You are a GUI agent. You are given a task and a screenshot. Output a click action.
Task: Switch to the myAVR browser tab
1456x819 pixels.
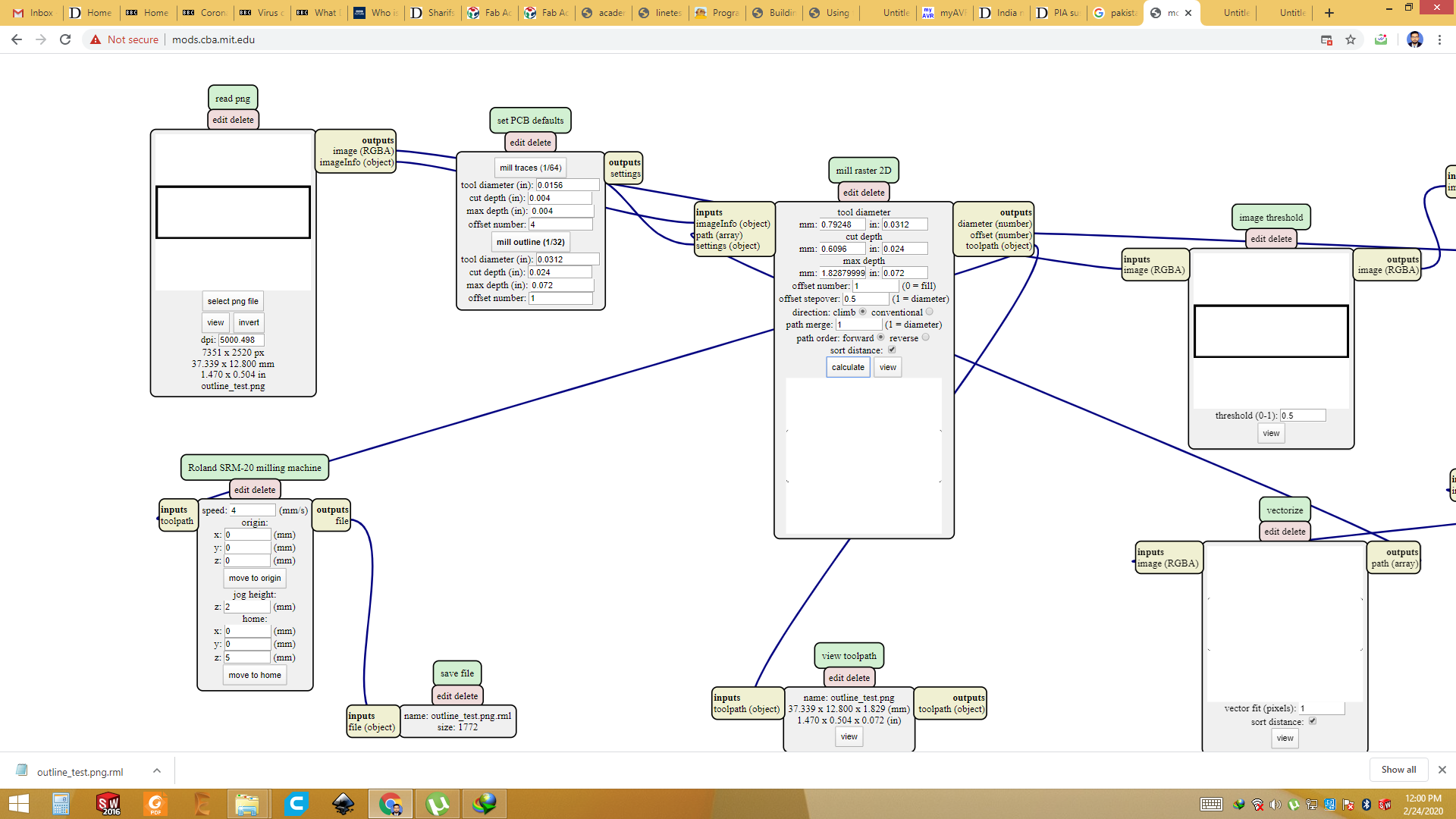pos(944,13)
